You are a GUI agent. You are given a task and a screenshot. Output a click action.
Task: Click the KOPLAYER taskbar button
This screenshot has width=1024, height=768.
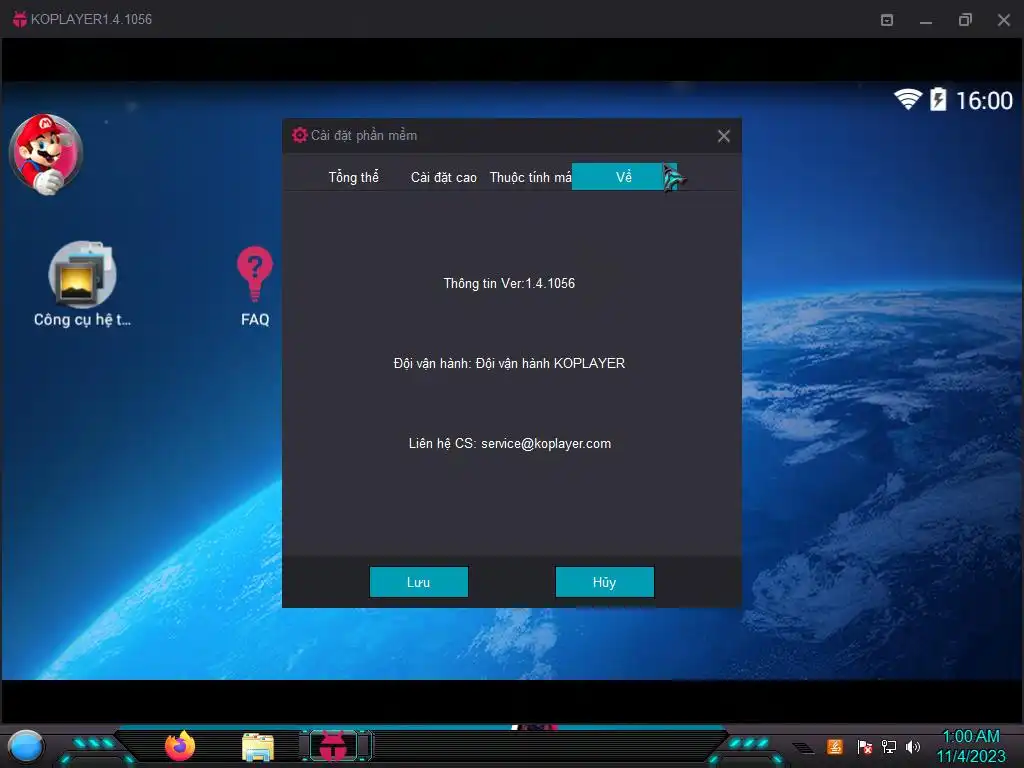point(334,746)
